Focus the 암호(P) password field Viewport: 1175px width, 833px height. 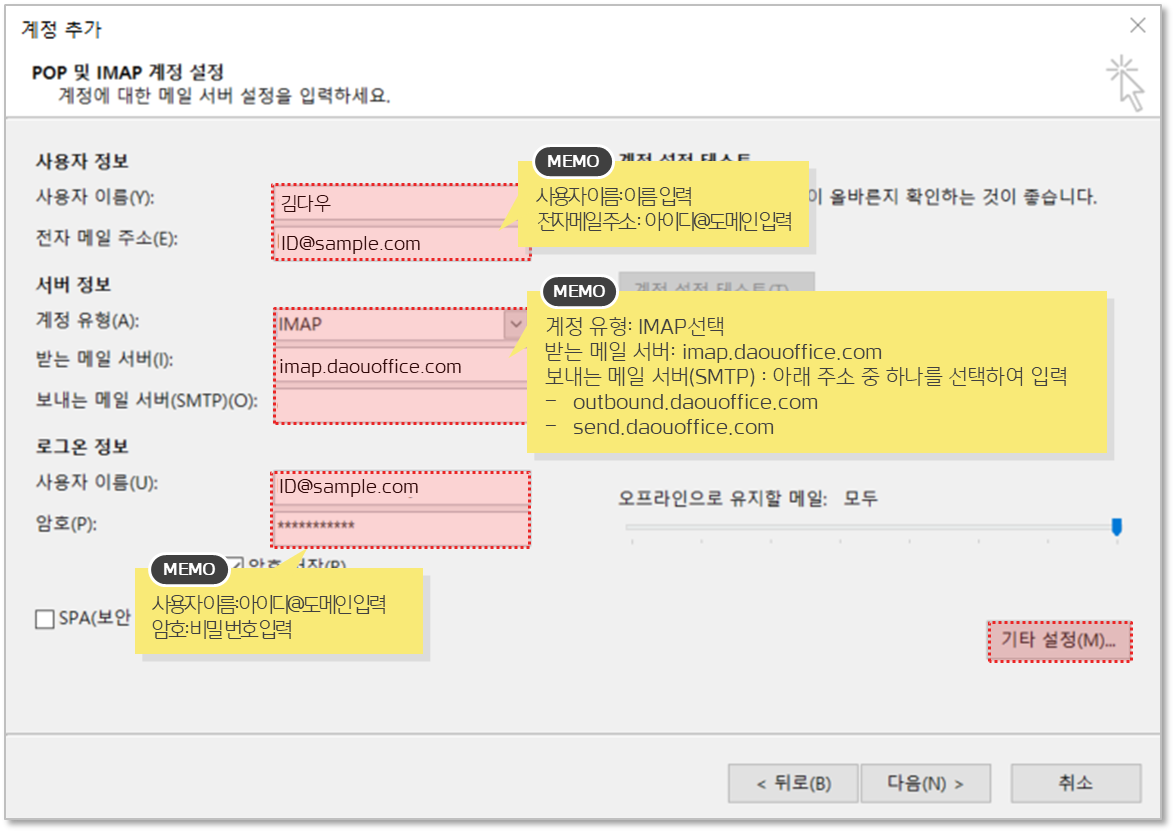click(x=400, y=527)
